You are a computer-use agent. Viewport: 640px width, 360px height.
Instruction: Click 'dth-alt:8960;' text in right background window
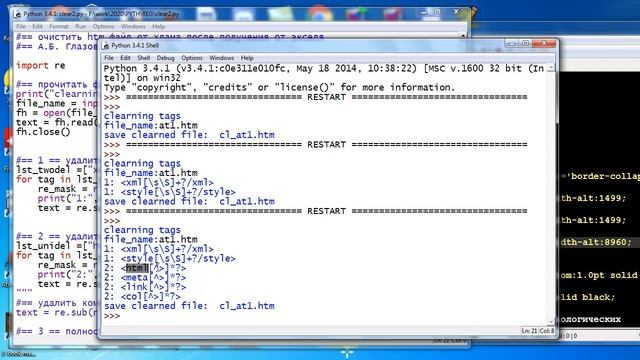(596, 242)
